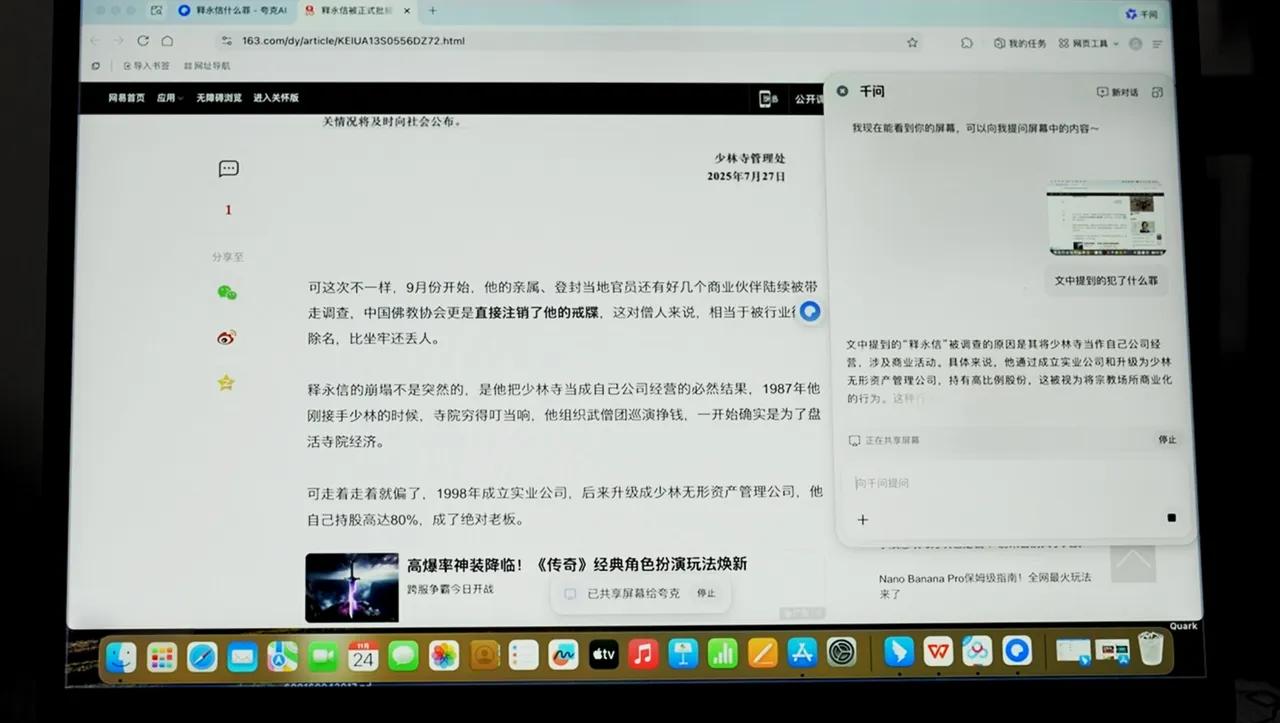Screen dimensions: 1280x723
Task: Click the 少林寺管理处 signature text
Action: click(x=750, y=158)
